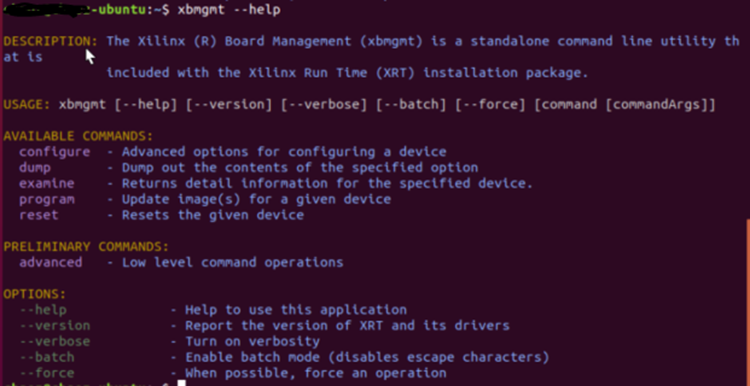This screenshot has width=750, height=386.
Task: Click the '--verbose' option in the options list
Action: click(55, 342)
